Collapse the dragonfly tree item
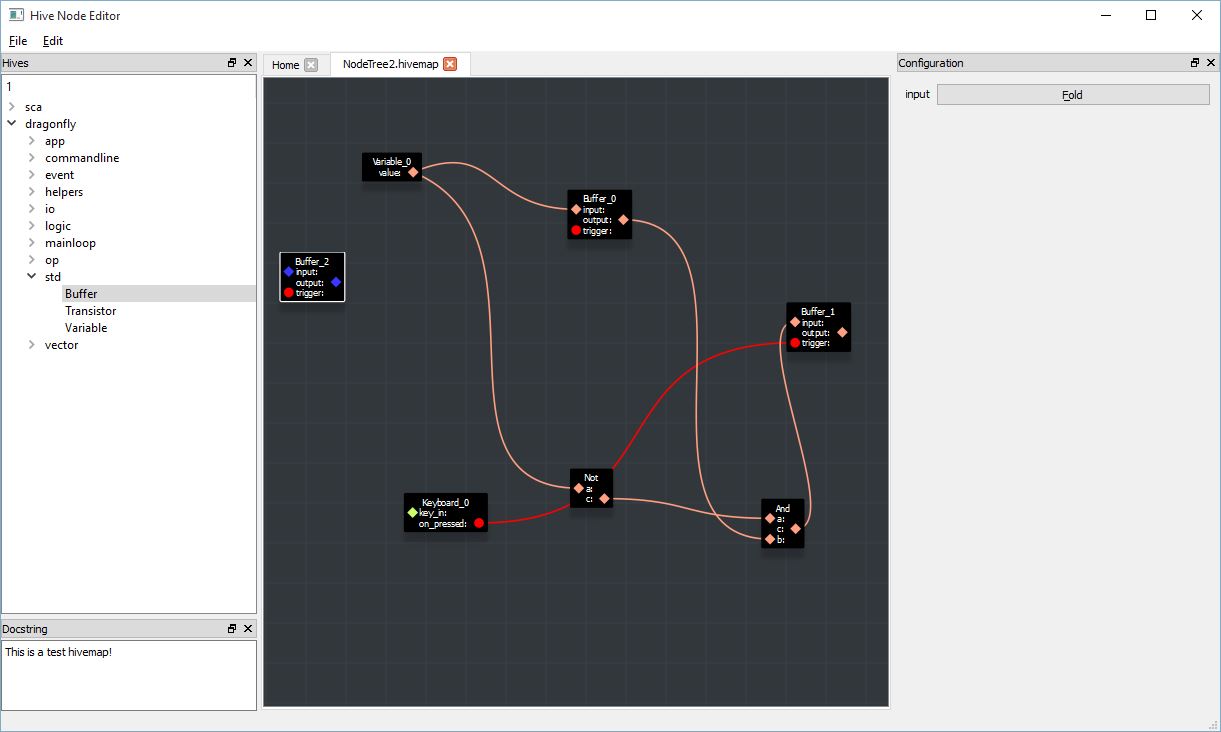Viewport: 1221px width, 732px height. point(11,124)
